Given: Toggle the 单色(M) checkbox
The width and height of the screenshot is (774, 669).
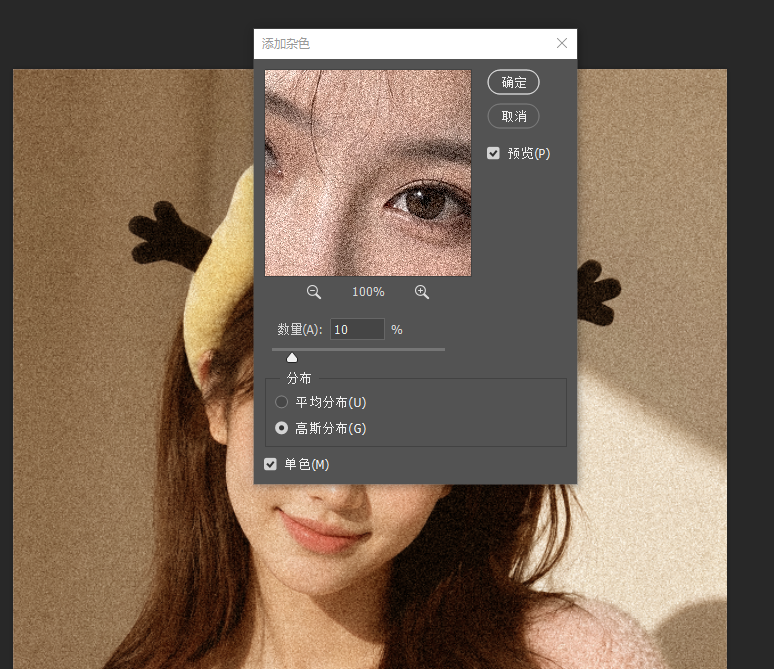Looking at the screenshot, I should coord(270,464).
